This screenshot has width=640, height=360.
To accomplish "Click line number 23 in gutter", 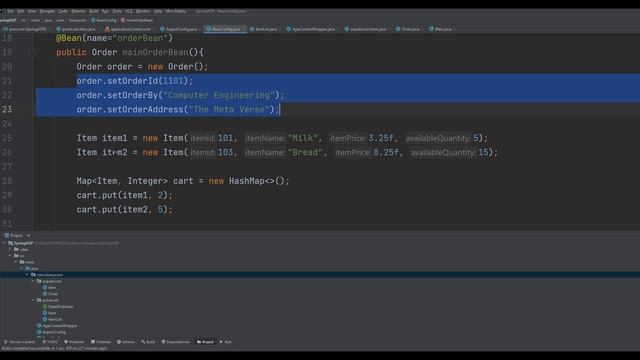I will pos(7,109).
